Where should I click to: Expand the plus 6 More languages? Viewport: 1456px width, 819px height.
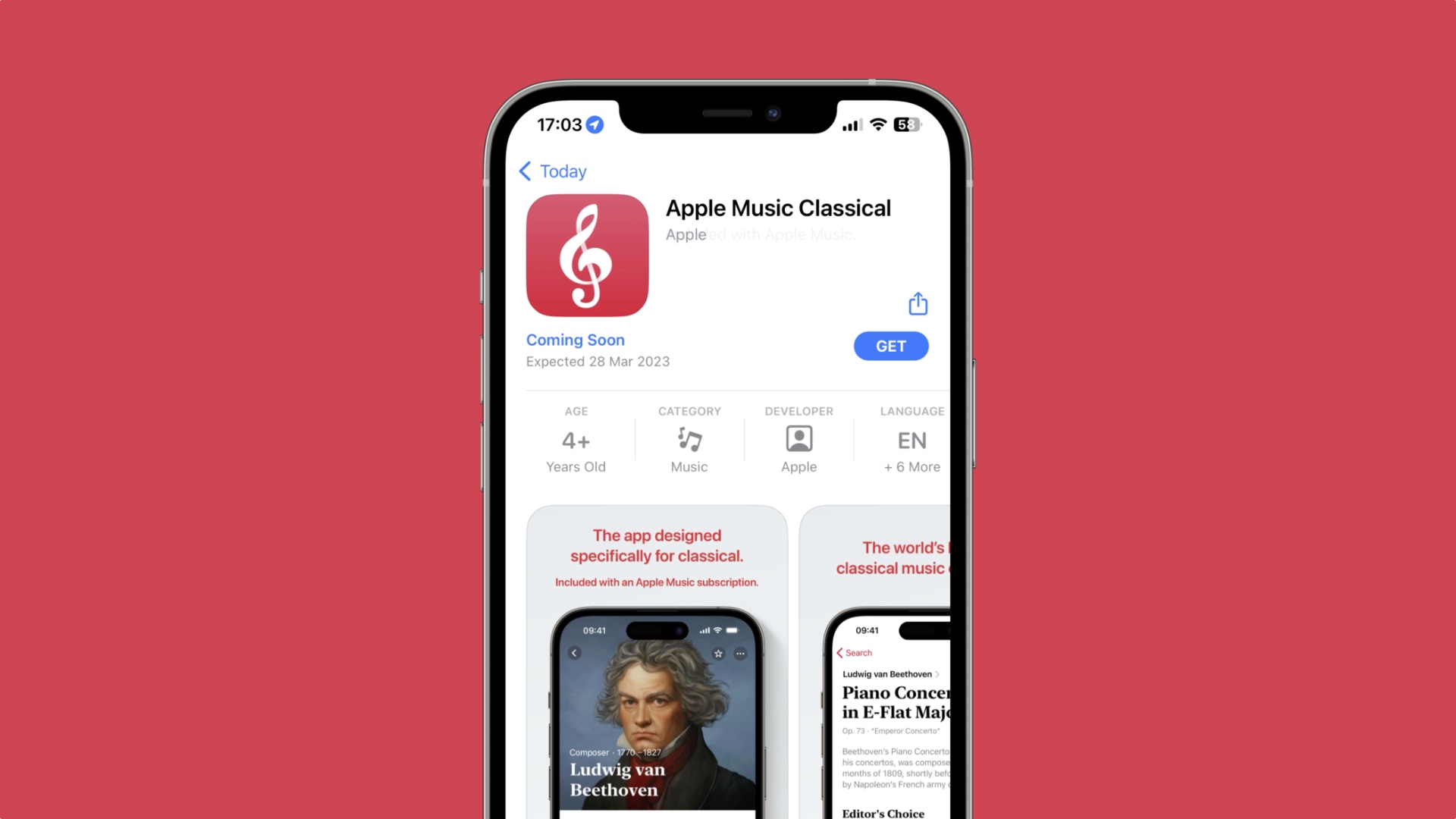point(910,467)
